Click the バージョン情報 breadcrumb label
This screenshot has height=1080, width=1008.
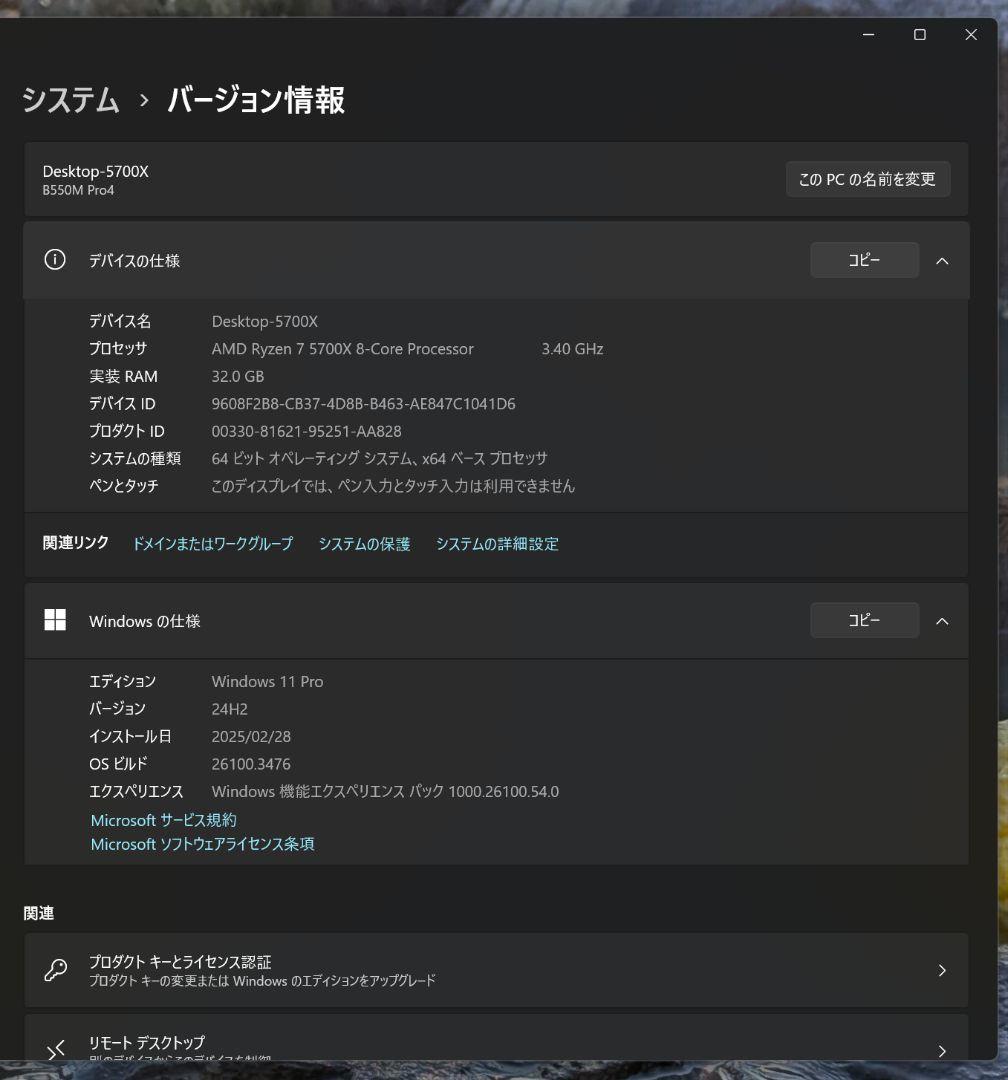point(256,100)
